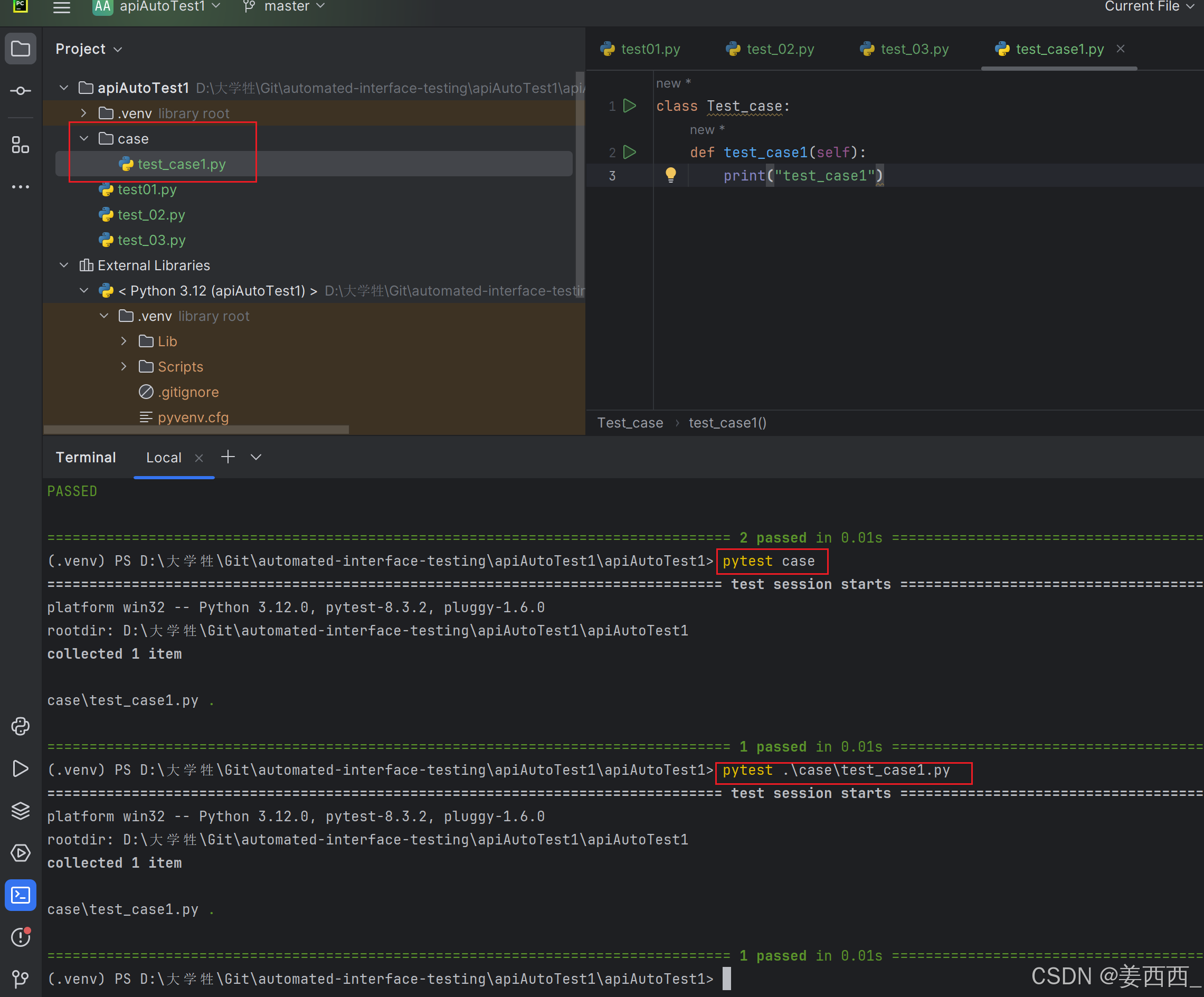
Task: Collapse External Libraries node
Action: pyautogui.click(x=64, y=265)
